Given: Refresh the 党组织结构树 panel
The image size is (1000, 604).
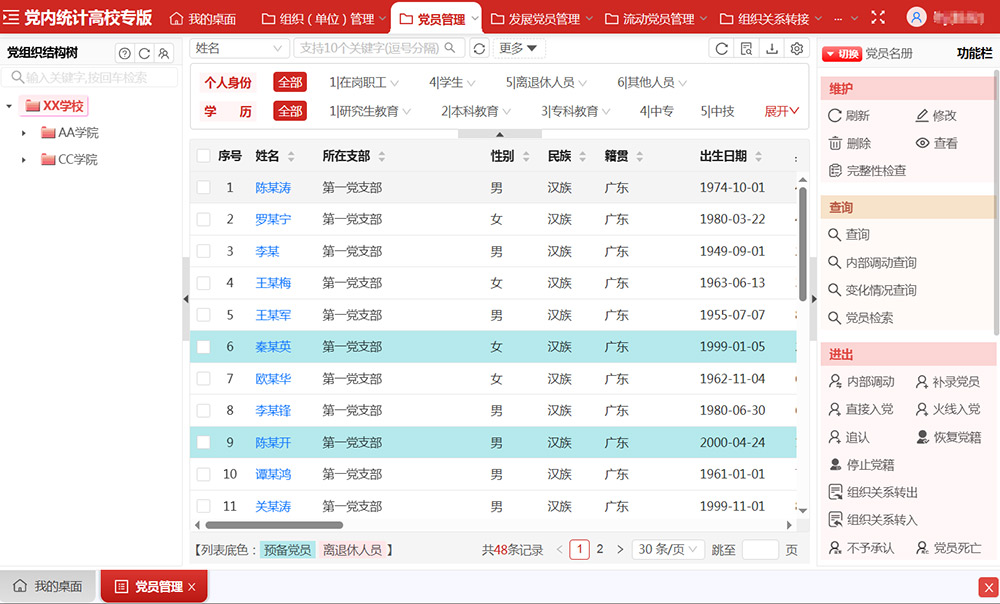Looking at the screenshot, I should 145,54.
